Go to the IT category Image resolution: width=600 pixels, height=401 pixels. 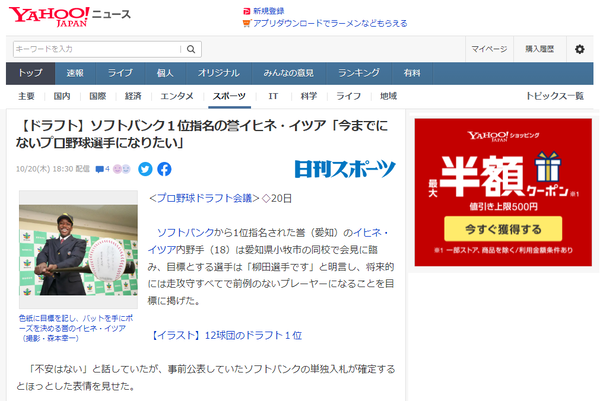273,96
